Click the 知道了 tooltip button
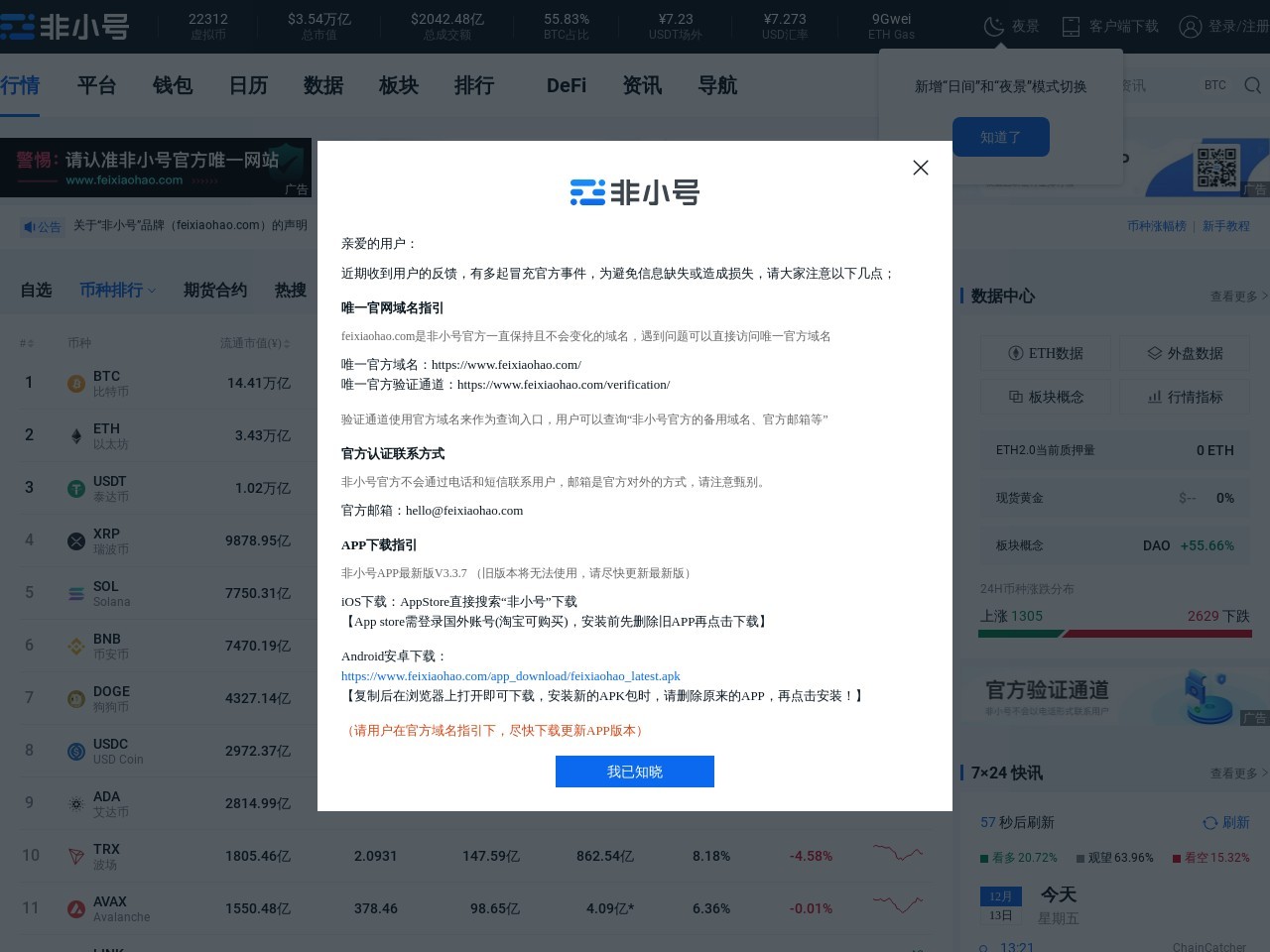This screenshot has width=1270, height=952. click(1000, 137)
